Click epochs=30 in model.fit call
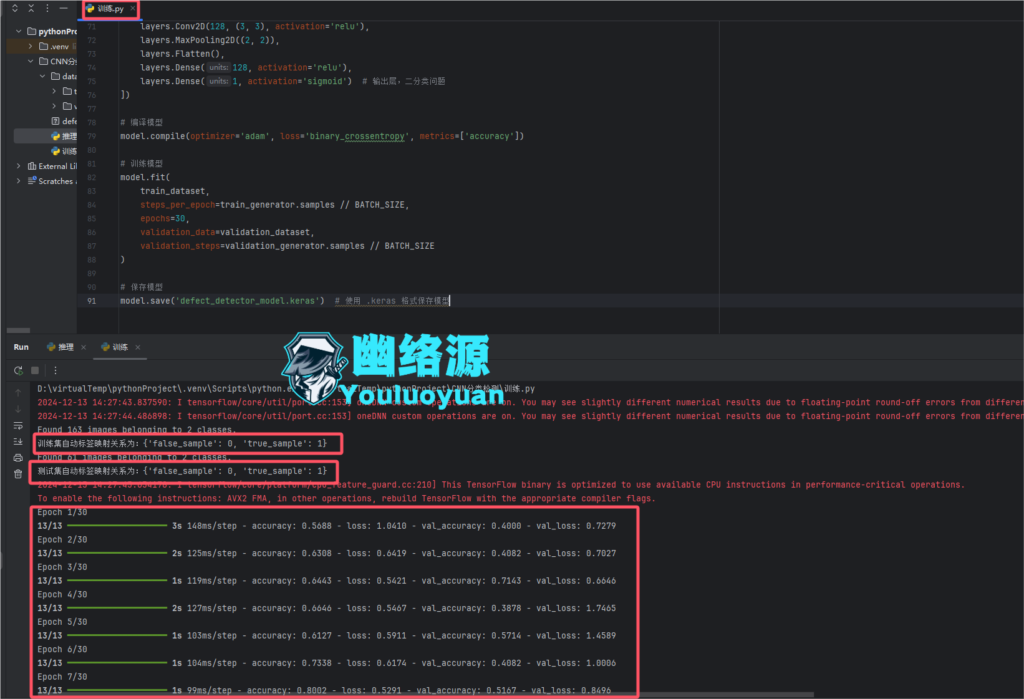 [x=163, y=219]
